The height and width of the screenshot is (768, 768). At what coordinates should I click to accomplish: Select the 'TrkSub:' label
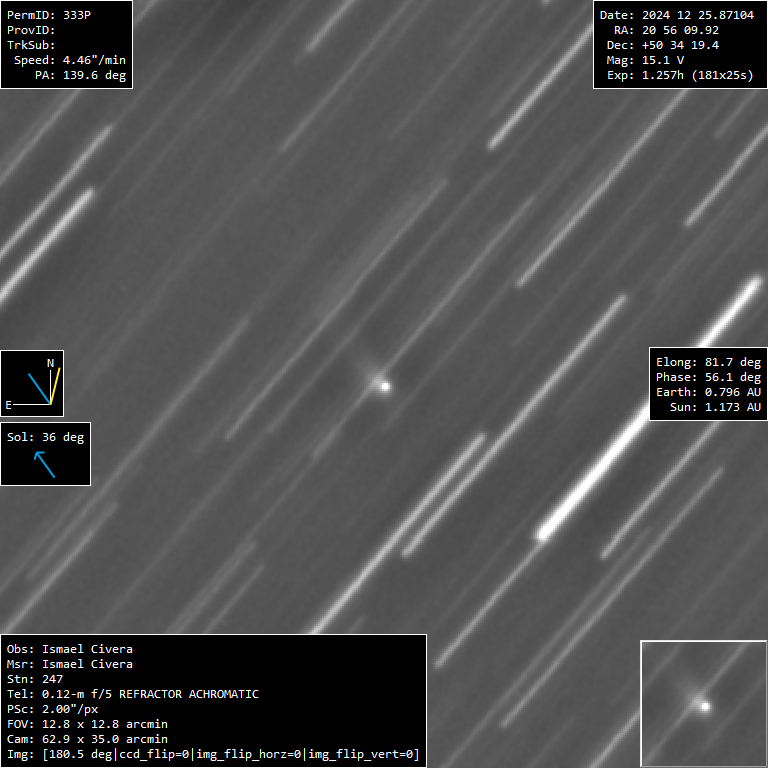31,45
